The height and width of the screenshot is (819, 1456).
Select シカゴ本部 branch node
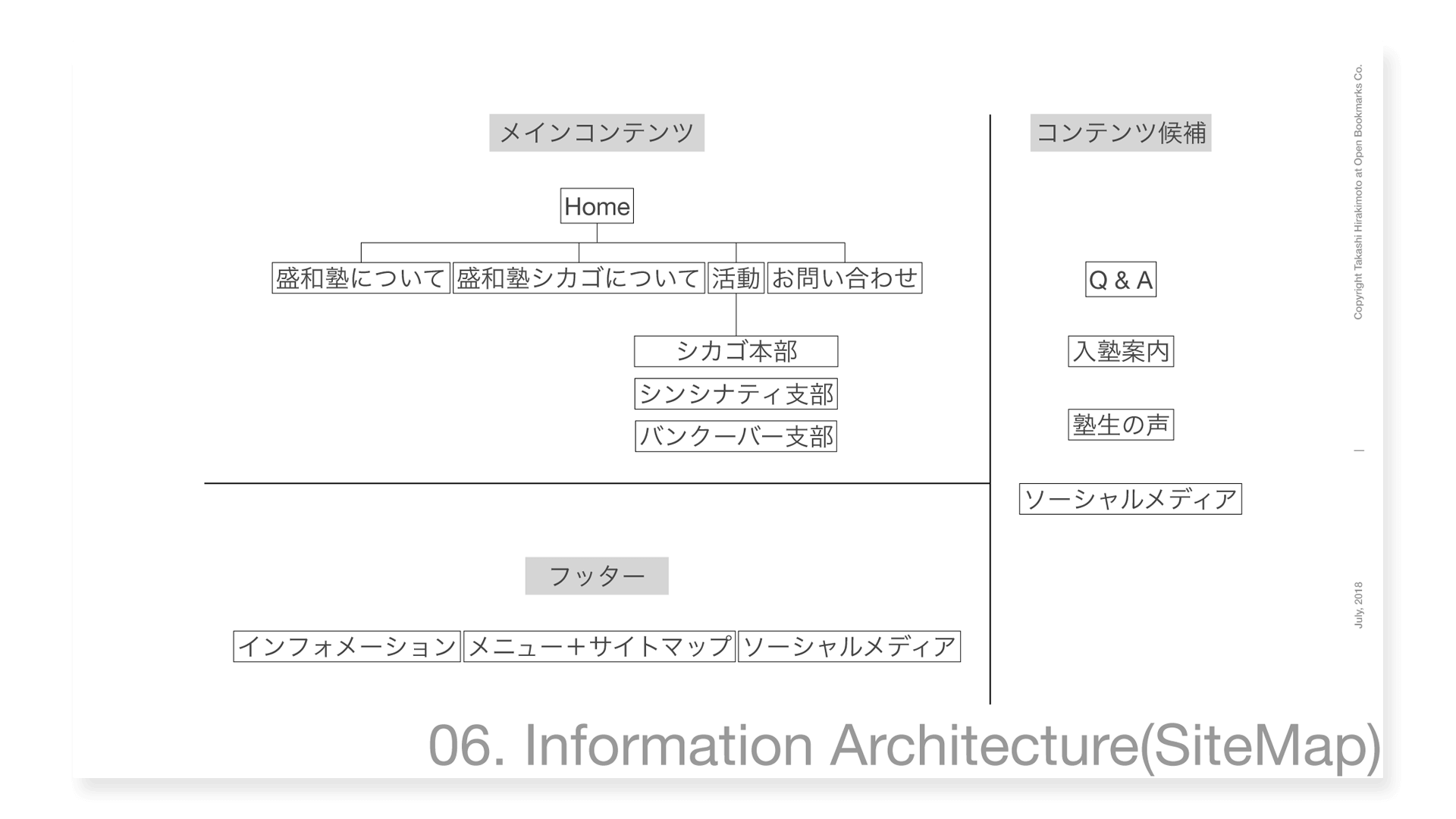tap(735, 350)
